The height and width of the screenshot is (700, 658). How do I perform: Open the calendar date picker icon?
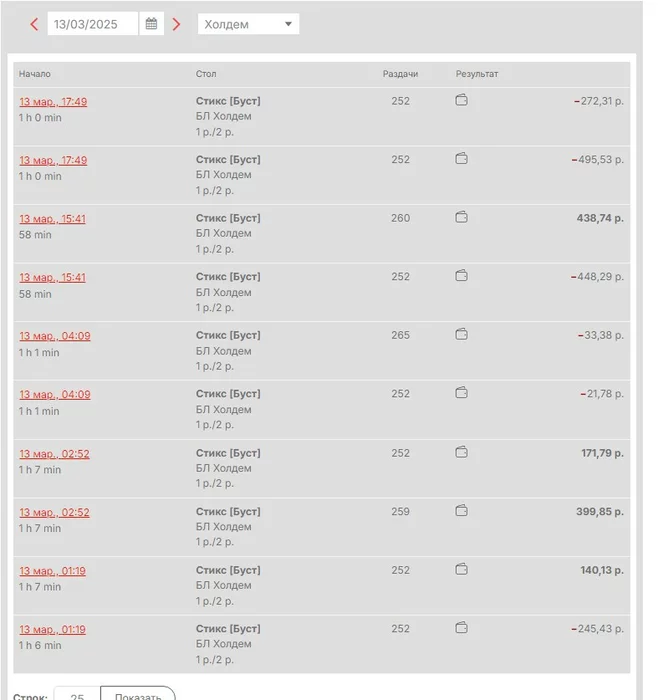point(151,24)
